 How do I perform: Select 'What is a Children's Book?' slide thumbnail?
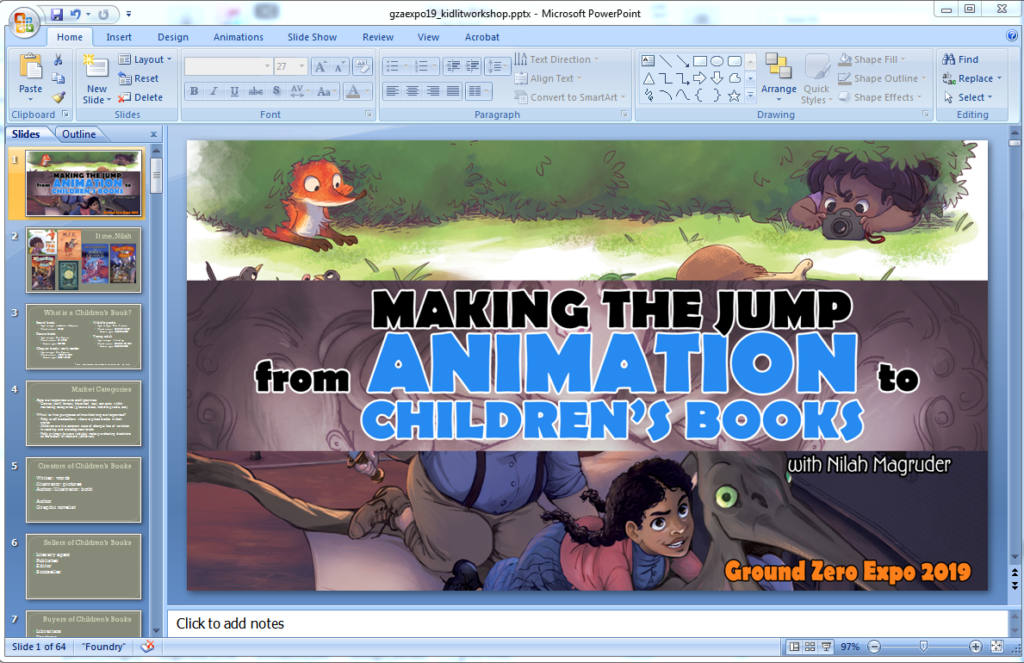[83, 336]
